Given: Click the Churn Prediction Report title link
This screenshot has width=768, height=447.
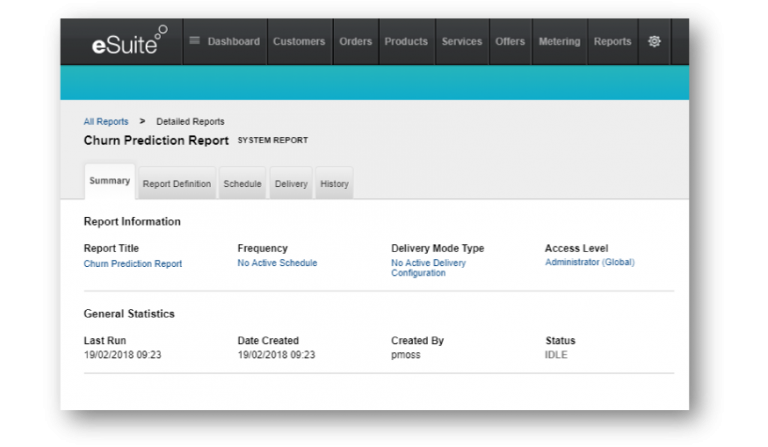Looking at the screenshot, I should coord(133,264).
